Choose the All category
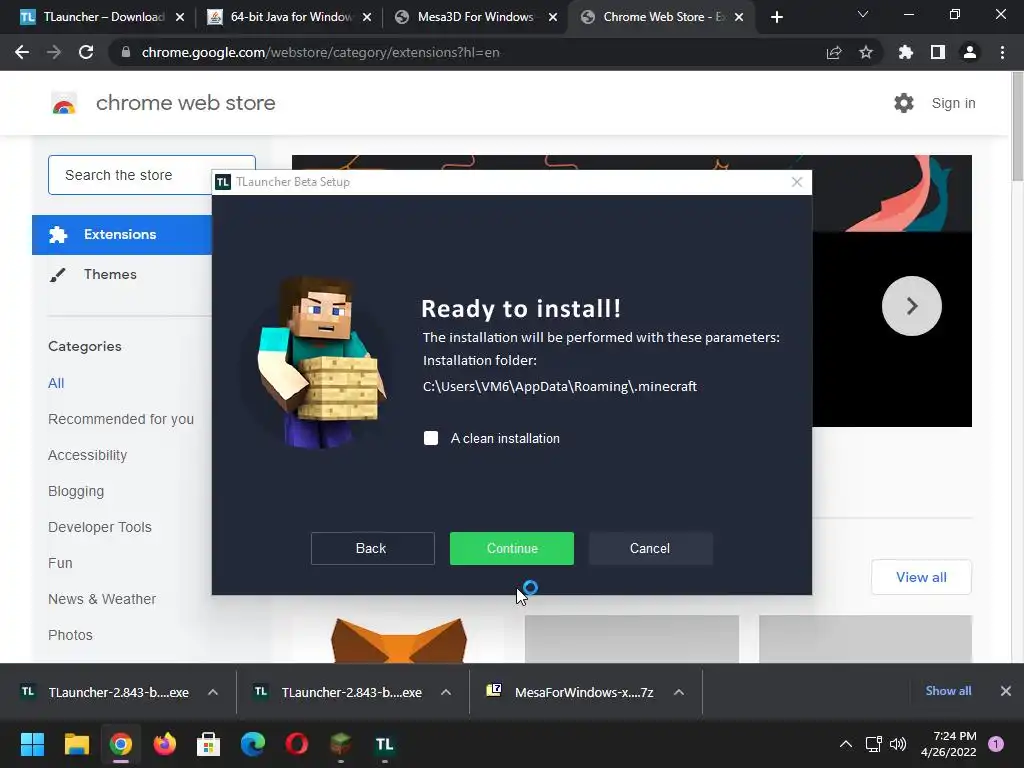This screenshot has width=1024, height=768. 56,383
